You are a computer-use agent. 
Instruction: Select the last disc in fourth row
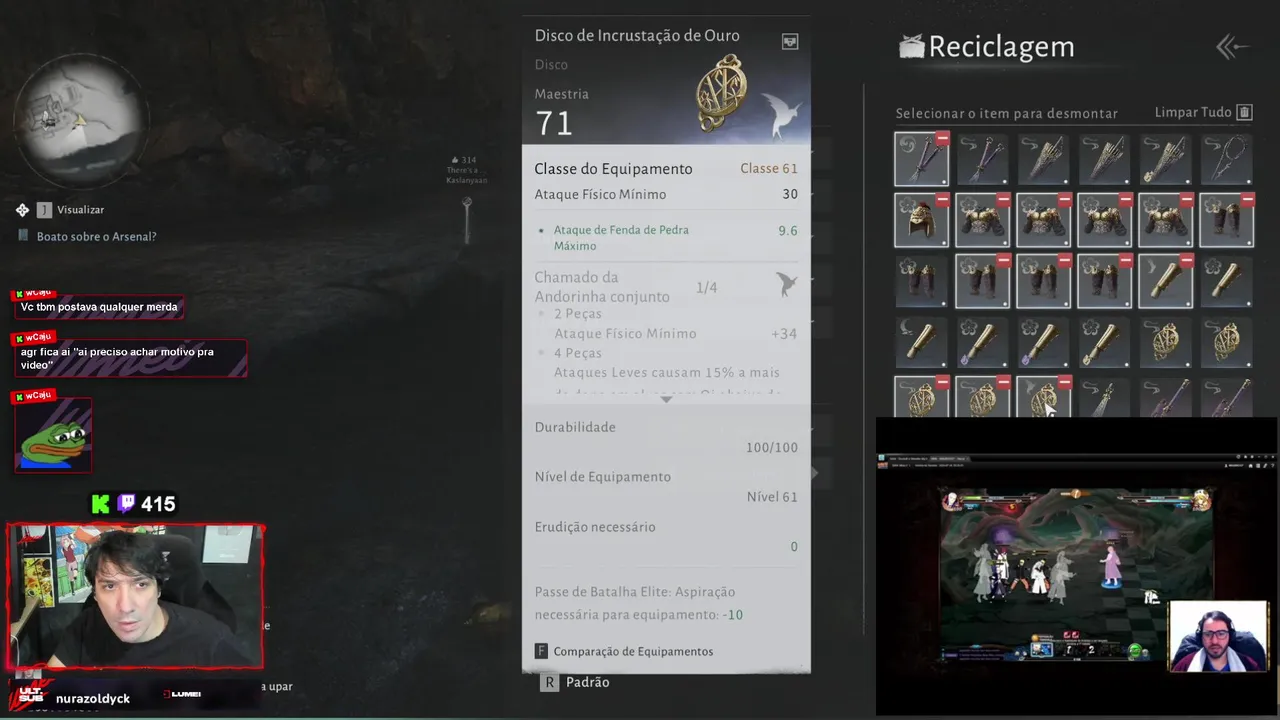point(1226,343)
